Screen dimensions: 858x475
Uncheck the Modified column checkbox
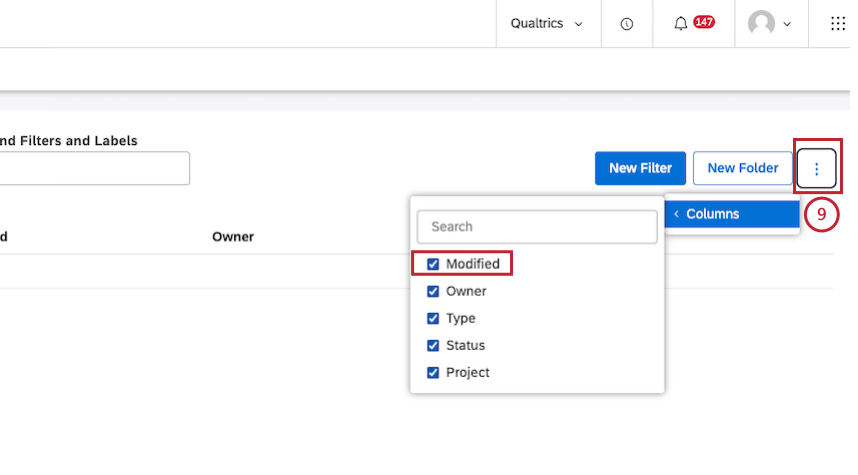pos(433,264)
